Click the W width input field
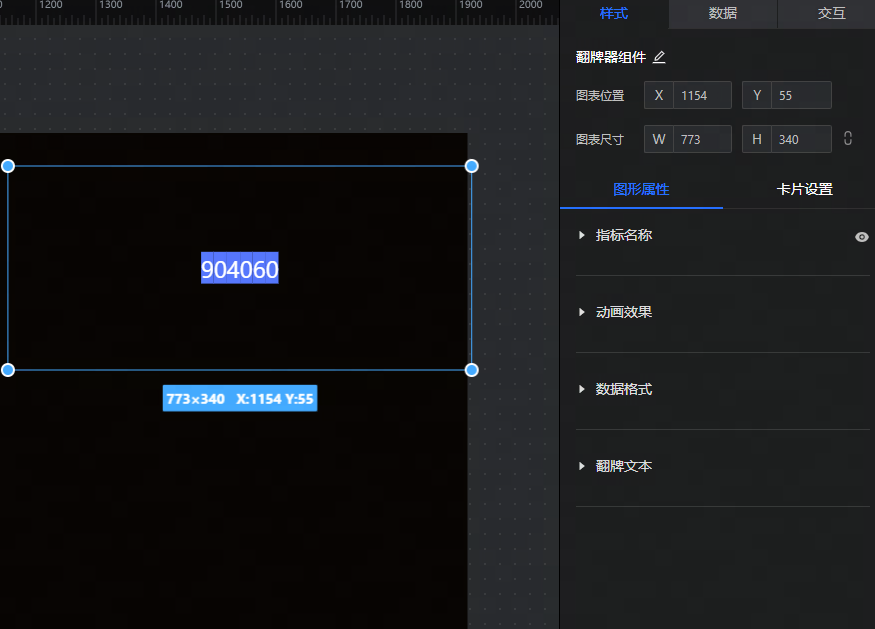Image resolution: width=875 pixels, height=629 pixels. coord(702,140)
